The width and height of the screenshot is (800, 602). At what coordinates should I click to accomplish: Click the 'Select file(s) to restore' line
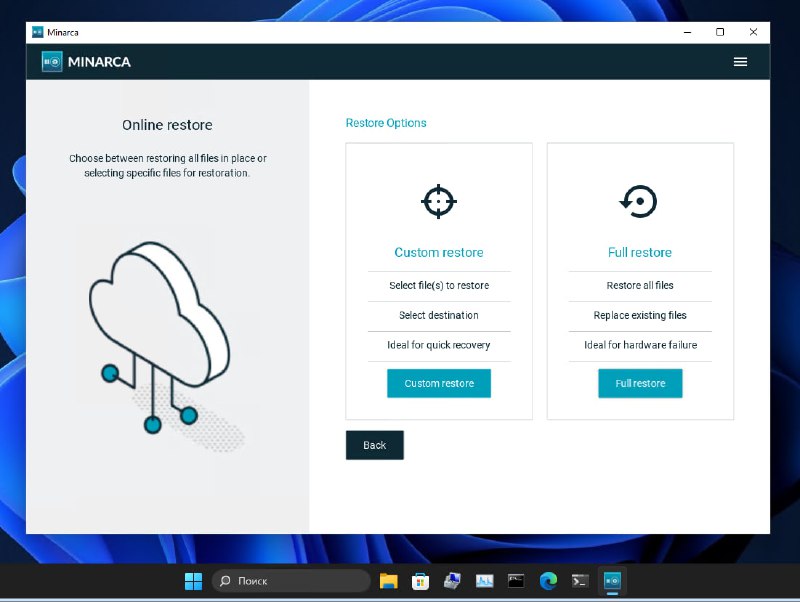tap(439, 285)
